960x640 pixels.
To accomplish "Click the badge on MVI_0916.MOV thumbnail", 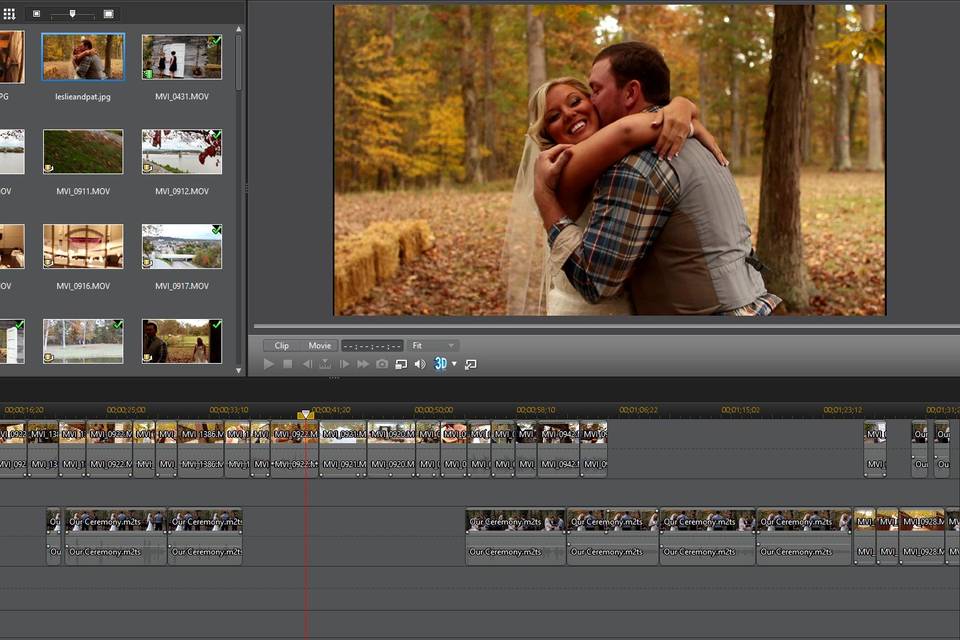I will coord(48,263).
